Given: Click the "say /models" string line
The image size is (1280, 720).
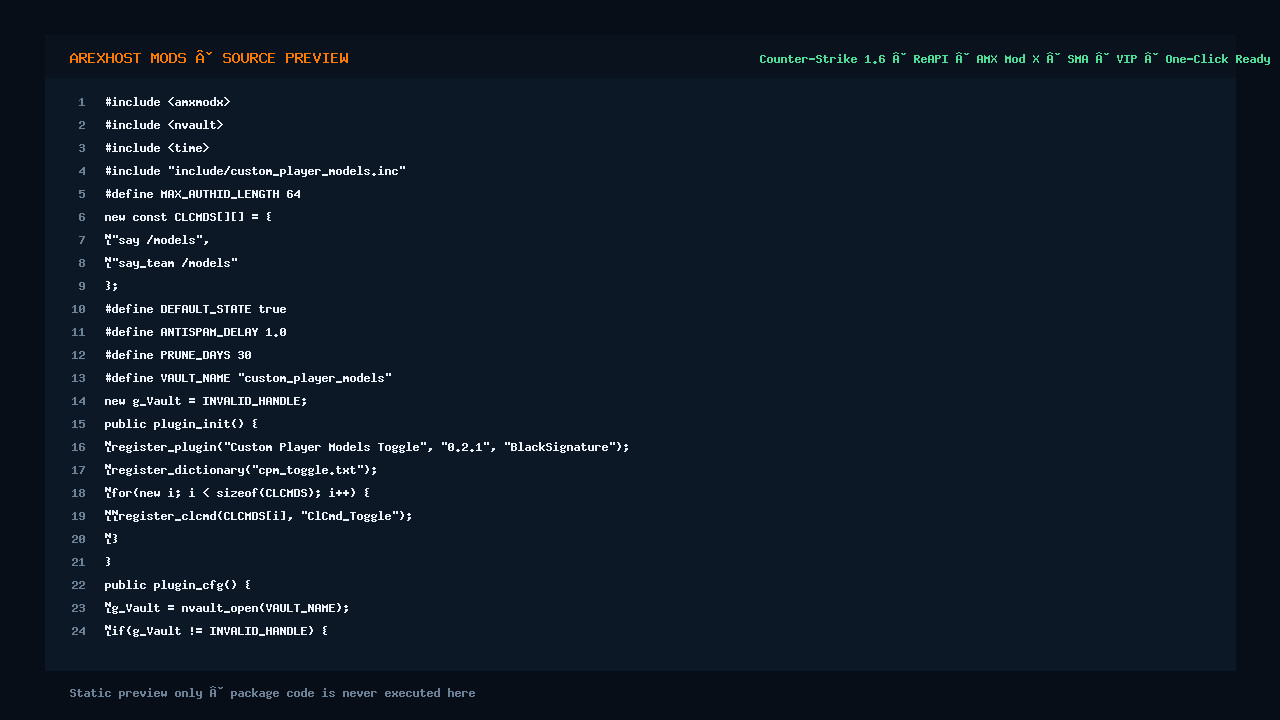Looking at the screenshot, I should pyautogui.click(x=157, y=240).
